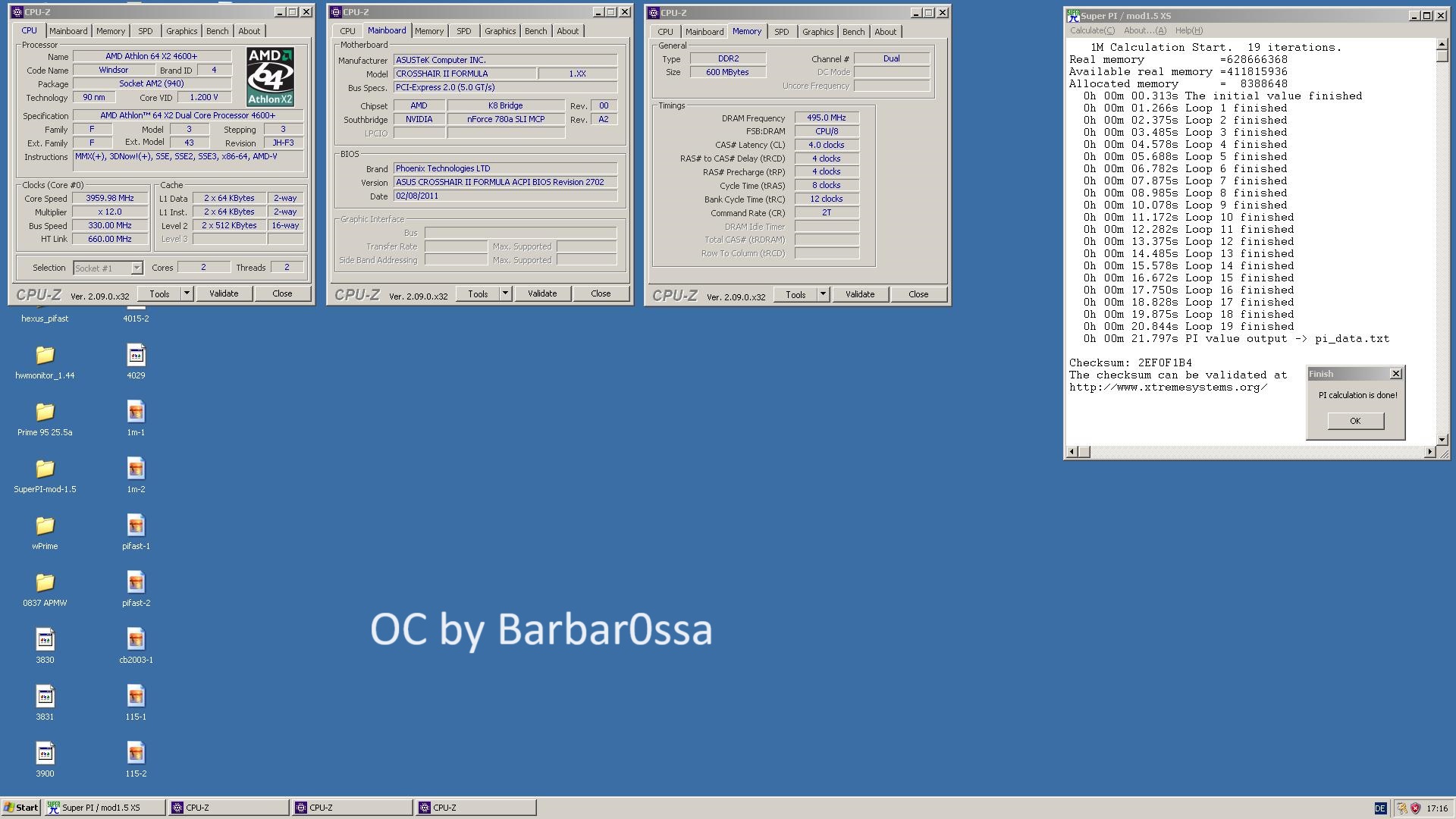Open Tools dropdown arrow in CPU tab window
Viewport: 1456px width, 819px height.
(187, 293)
